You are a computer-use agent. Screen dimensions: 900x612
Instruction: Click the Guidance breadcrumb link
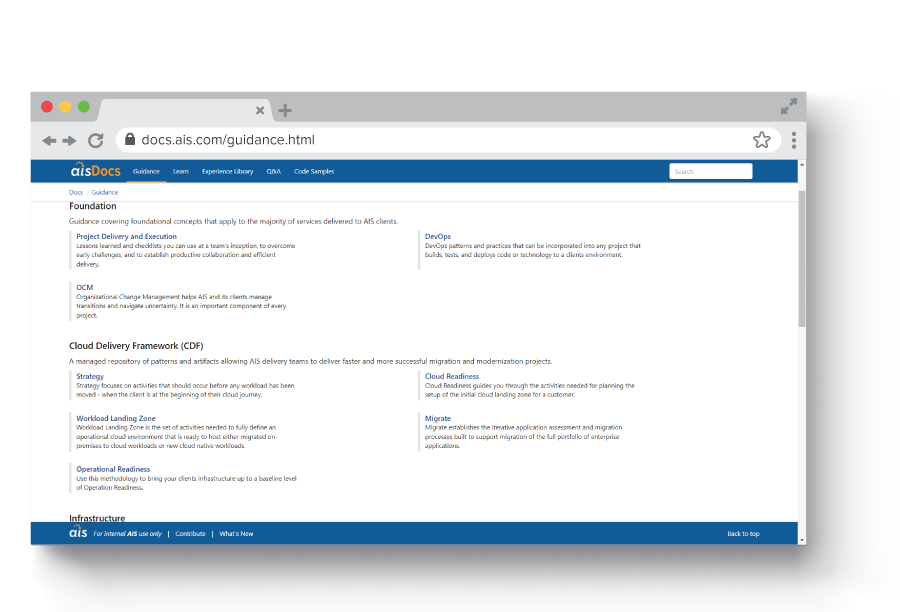[x=105, y=192]
